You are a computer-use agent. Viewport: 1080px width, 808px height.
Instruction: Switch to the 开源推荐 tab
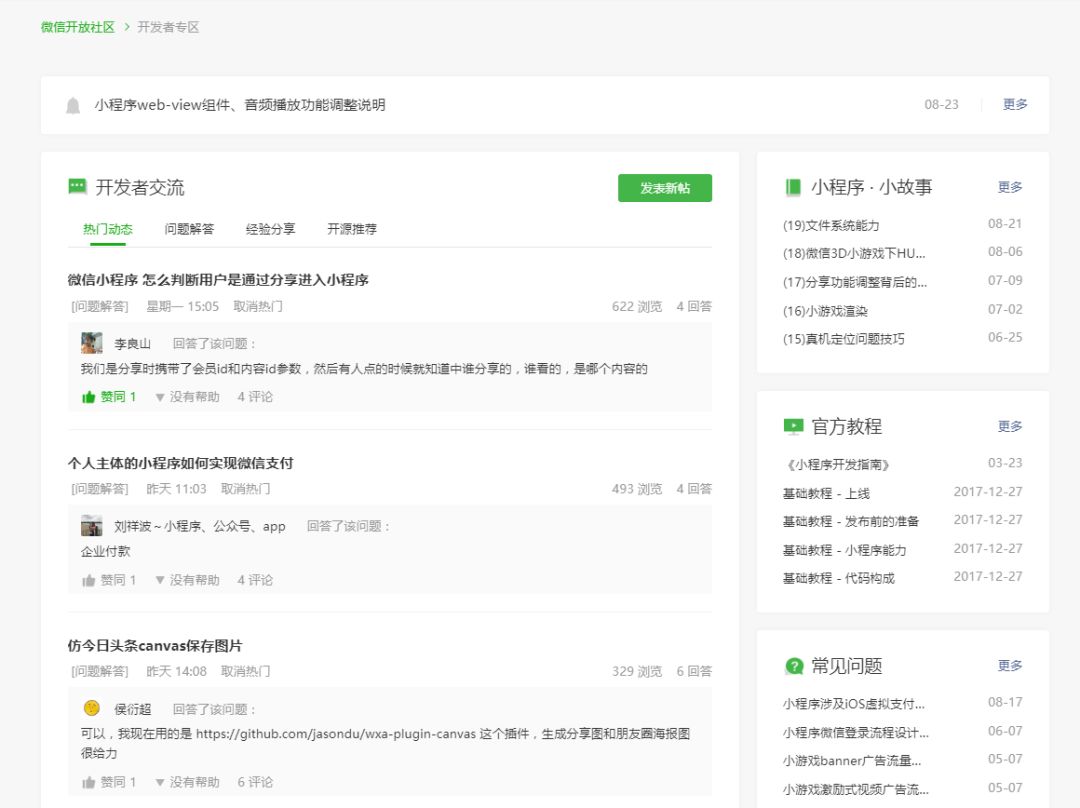click(x=351, y=229)
